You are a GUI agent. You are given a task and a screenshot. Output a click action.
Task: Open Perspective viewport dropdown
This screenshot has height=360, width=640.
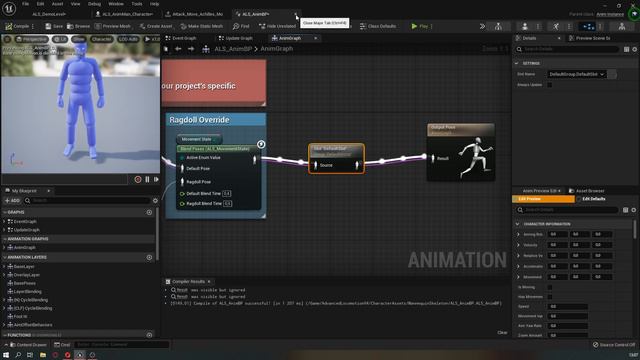click(31, 39)
